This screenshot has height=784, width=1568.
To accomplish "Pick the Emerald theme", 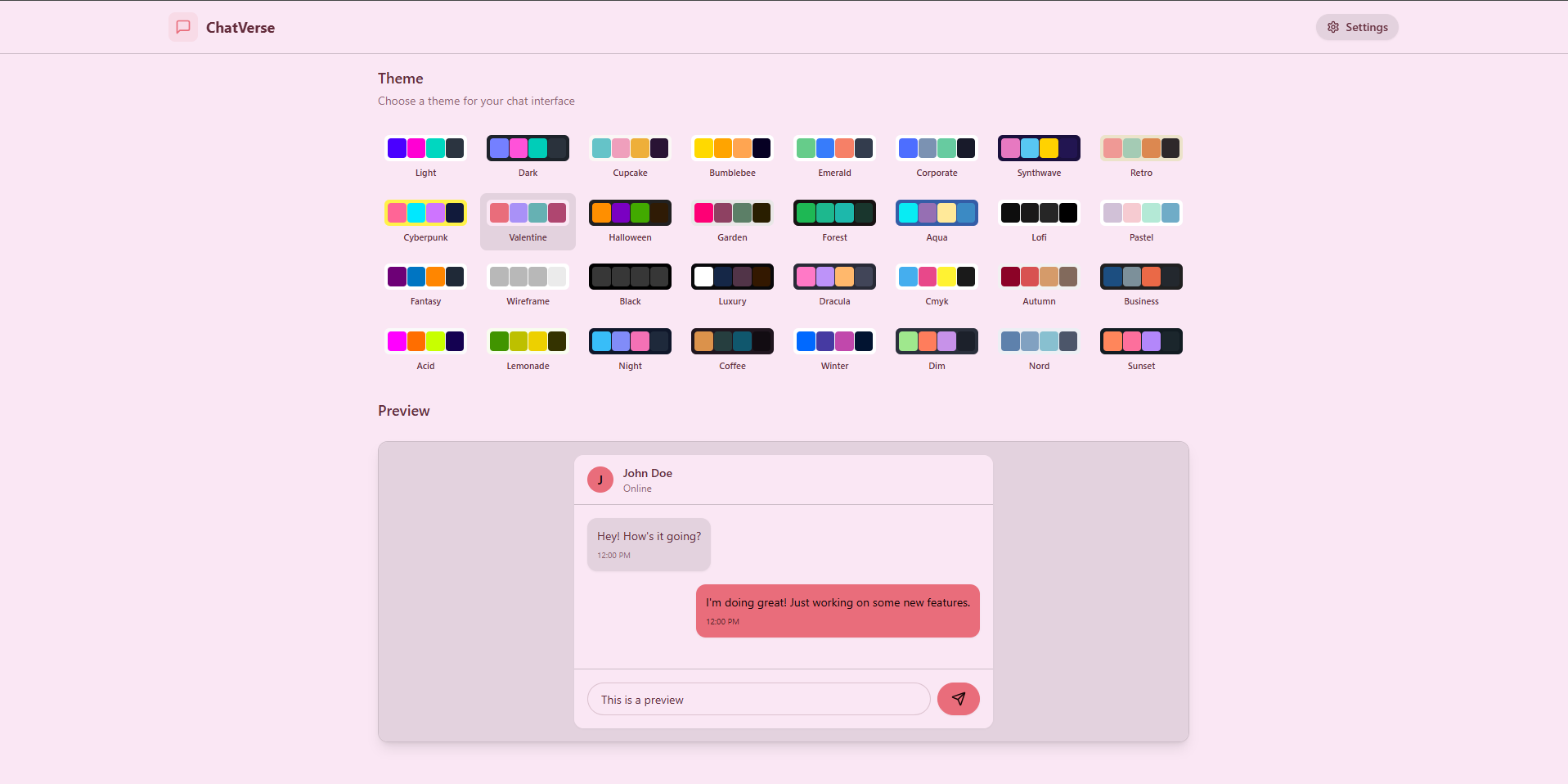I will coord(834,157).
